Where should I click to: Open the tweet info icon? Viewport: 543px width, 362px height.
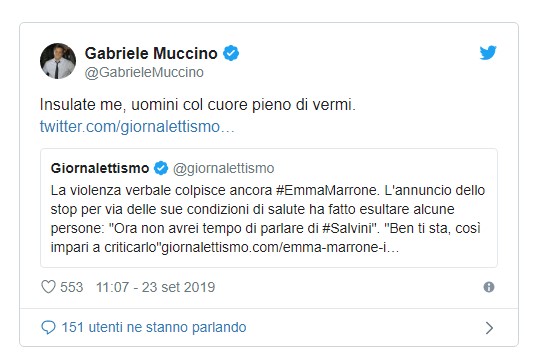point(489,287)
